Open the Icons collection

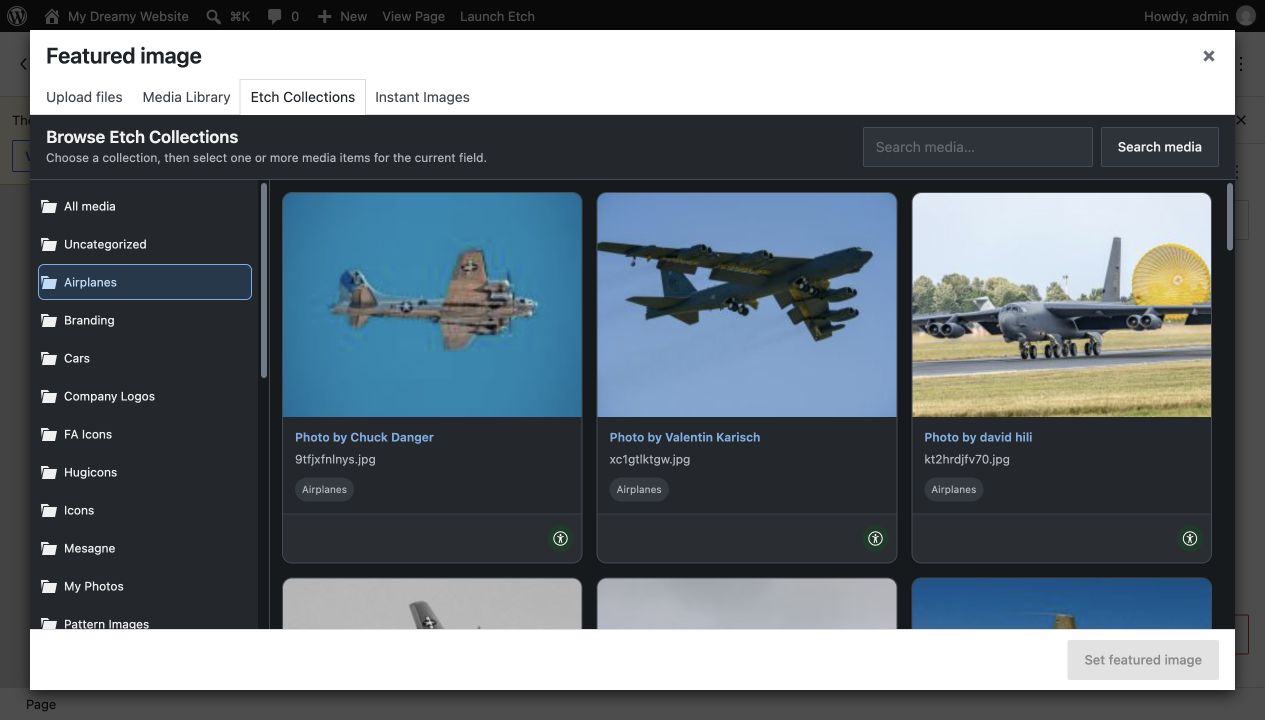(x=145, y=510)
